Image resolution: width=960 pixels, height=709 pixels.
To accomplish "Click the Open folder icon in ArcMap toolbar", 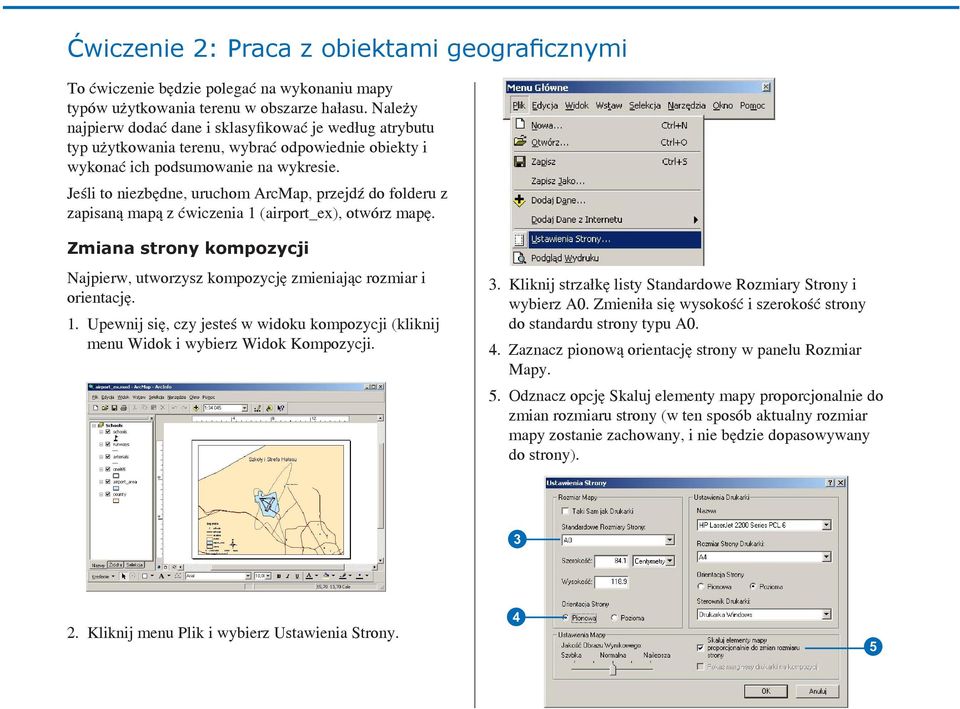I will tap(105, 408).
